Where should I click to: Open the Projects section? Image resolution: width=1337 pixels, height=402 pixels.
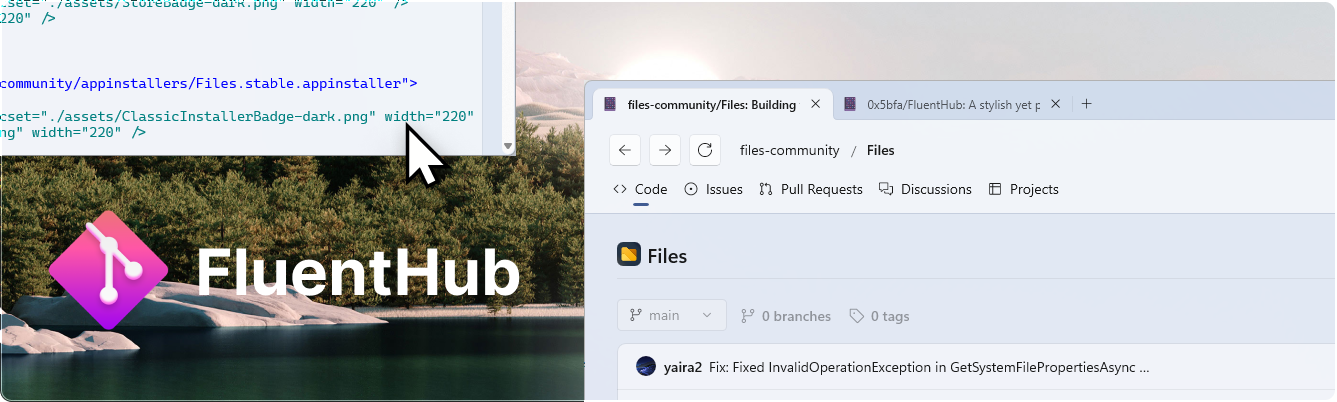click(x=1023, y=189)
